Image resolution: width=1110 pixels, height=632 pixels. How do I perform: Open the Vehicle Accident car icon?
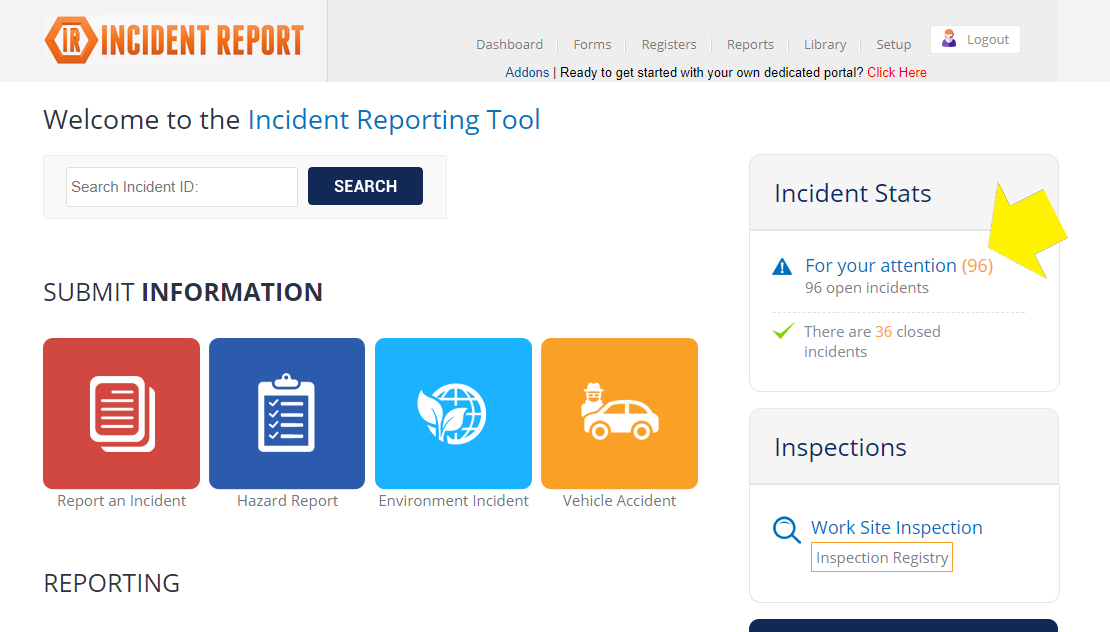(619, 413)
